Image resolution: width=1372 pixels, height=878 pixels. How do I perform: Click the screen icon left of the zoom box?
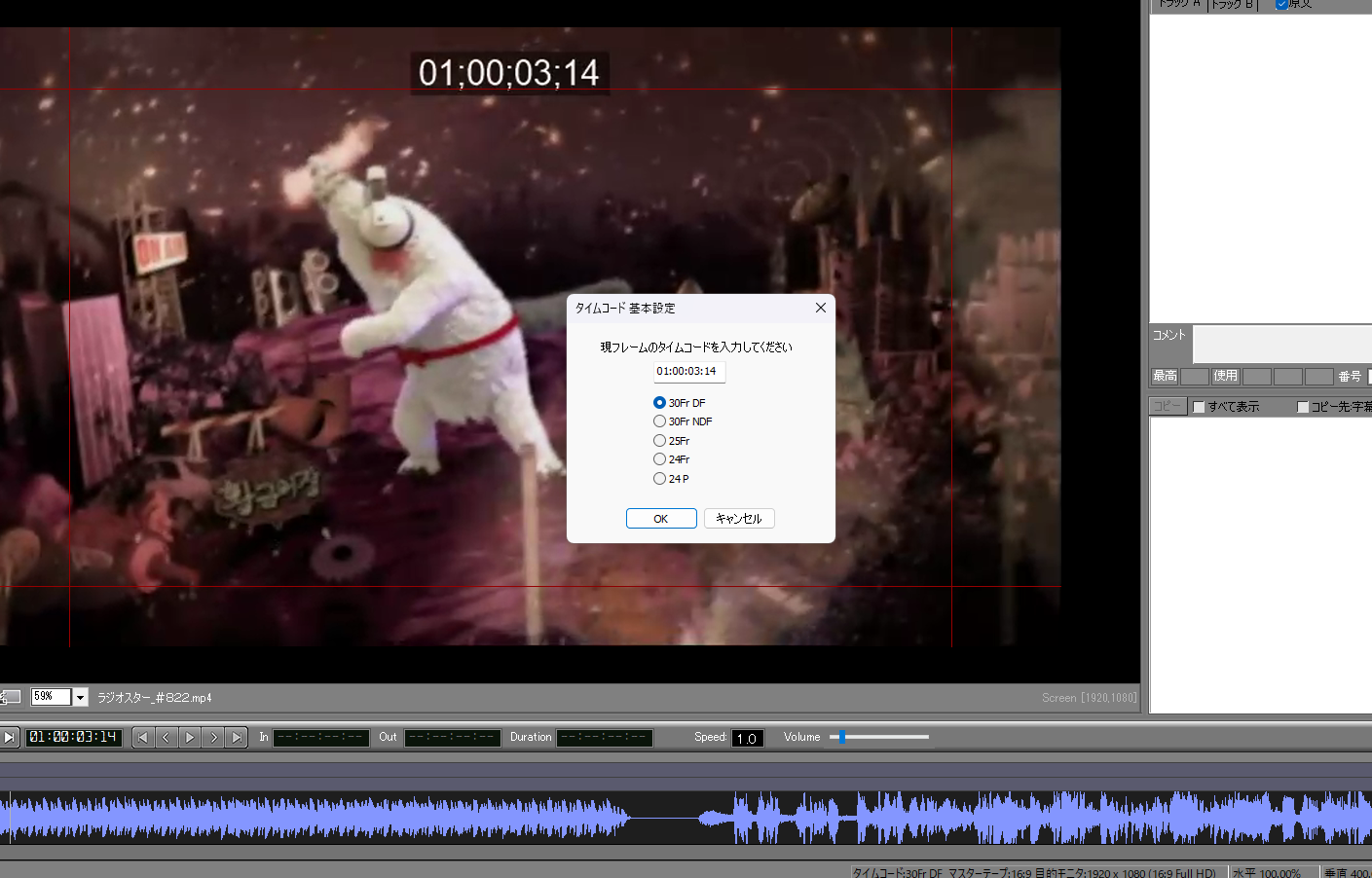[x=10, y=697]
